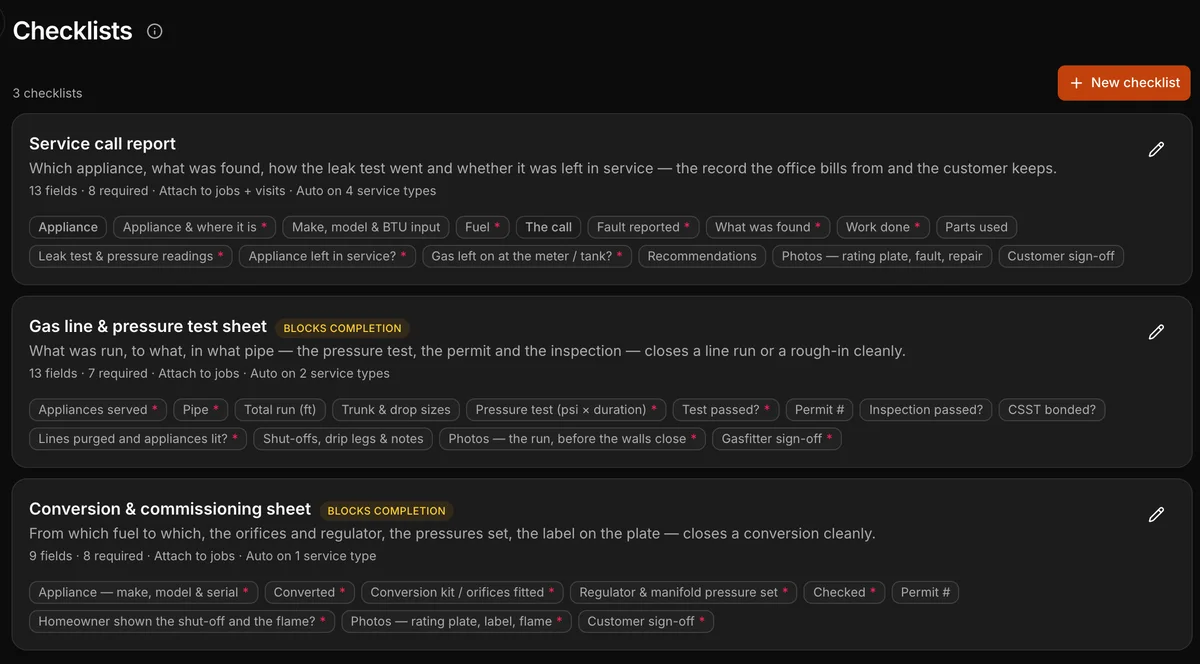This screenshot has width=1200, height=664.
Task: Open the Conversion & commissioning sheet title
Action: (x=170, y=509)
